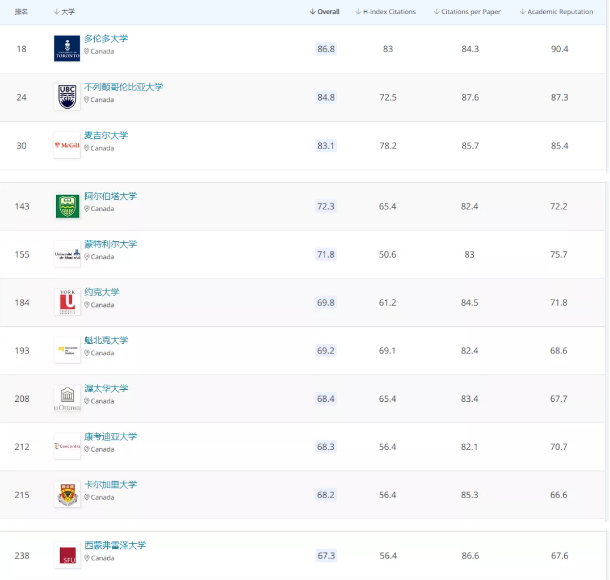Click the Concordia University logo

(67, 447)
